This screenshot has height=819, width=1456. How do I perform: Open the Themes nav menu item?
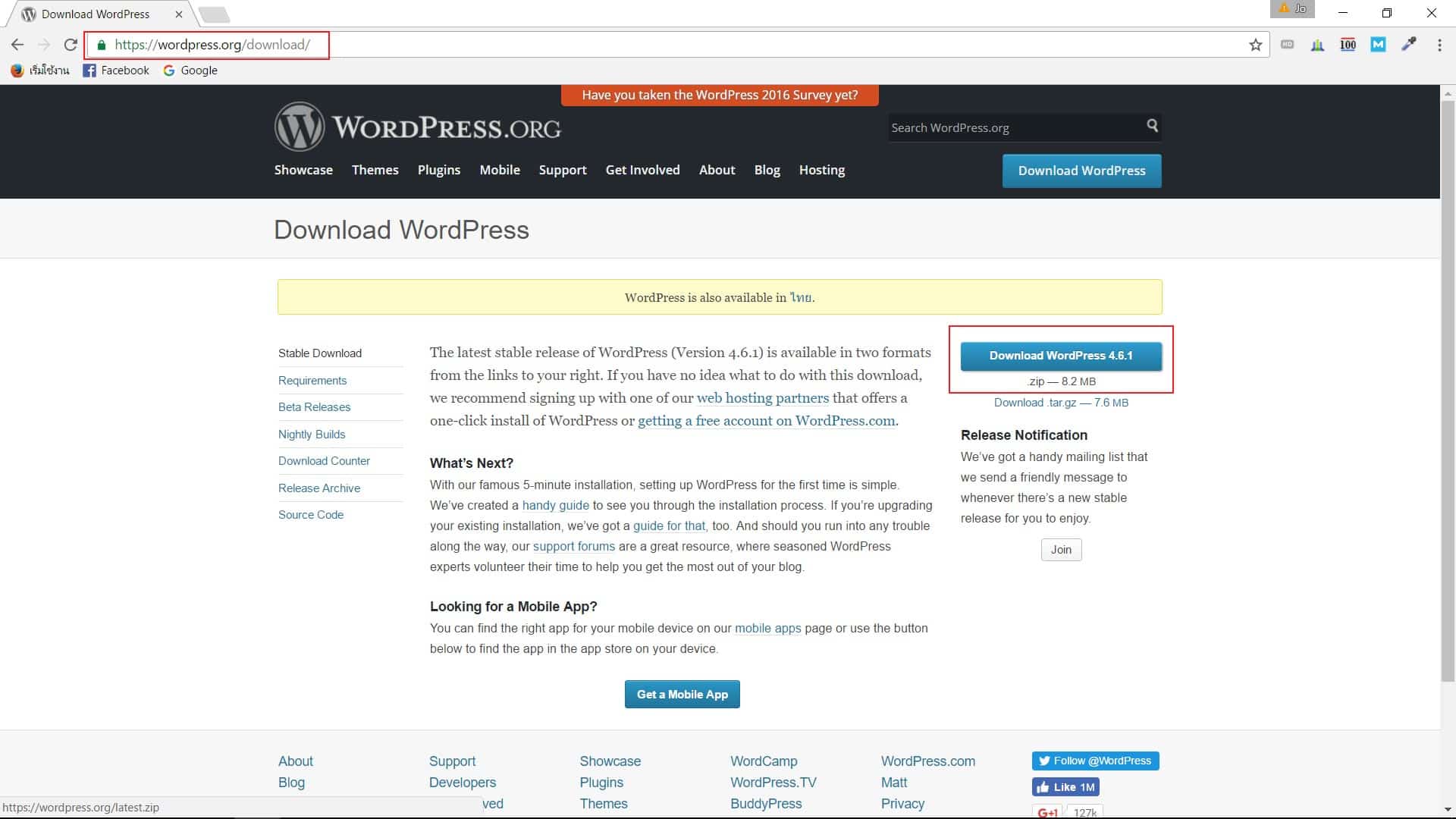(x=375, y=170)
